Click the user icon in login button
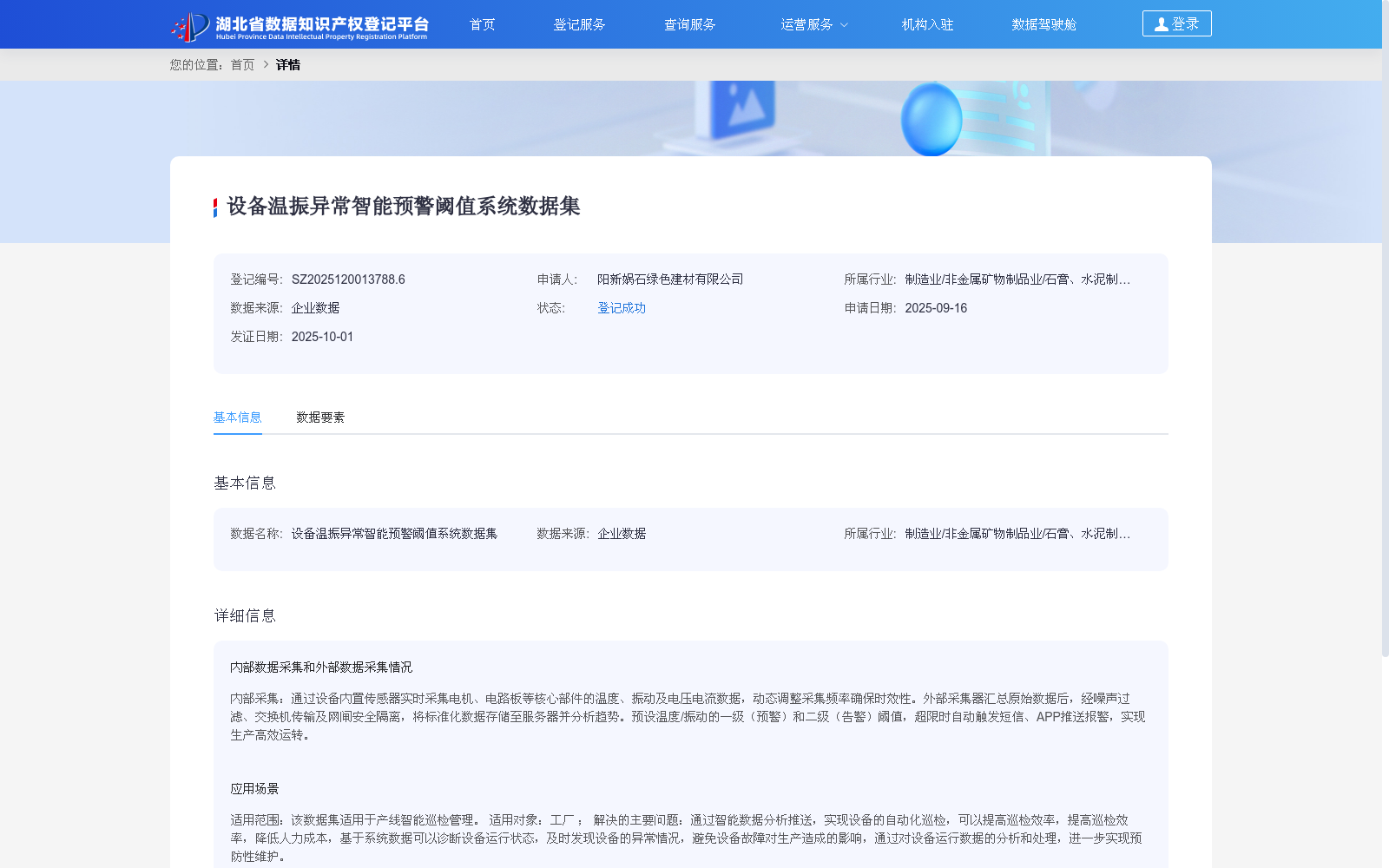 coord(1161,24)
